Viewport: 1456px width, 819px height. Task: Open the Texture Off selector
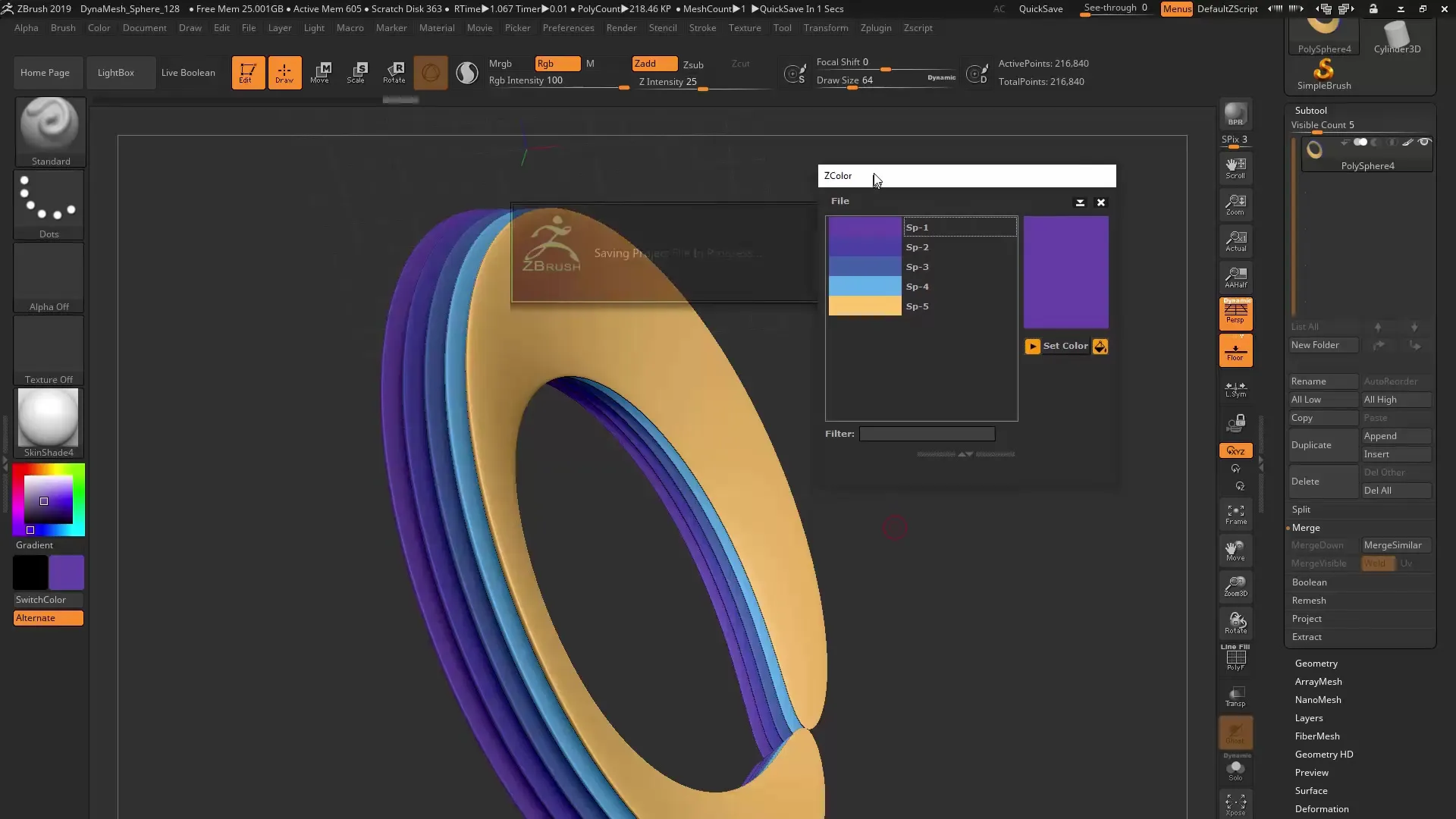[x=49, y=350]
